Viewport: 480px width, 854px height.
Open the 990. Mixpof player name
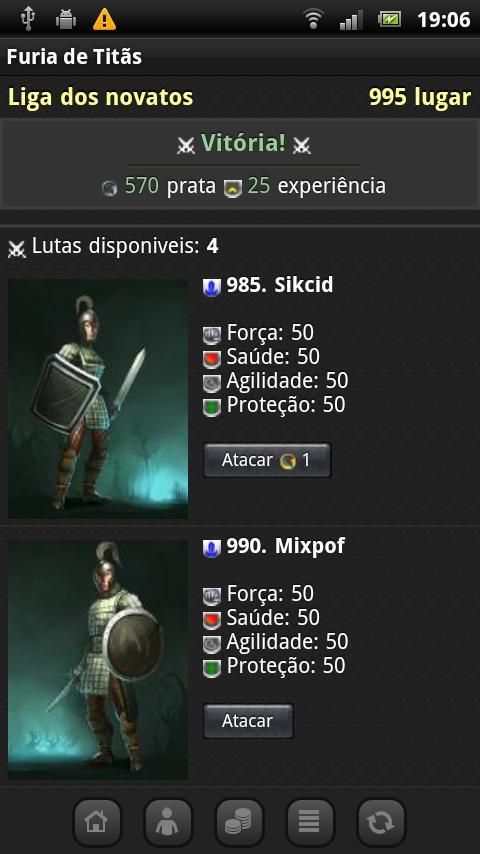tap(285, 546)
